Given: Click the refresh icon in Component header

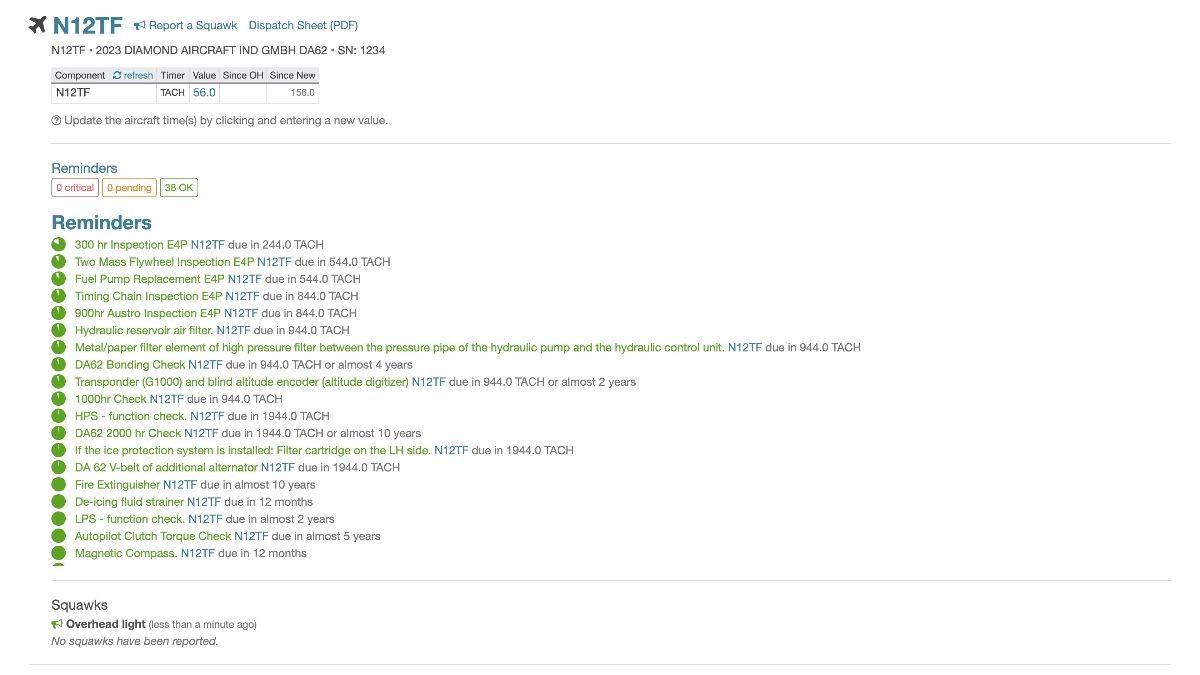Looking at the screenshot, I should (x=117, y=75).
